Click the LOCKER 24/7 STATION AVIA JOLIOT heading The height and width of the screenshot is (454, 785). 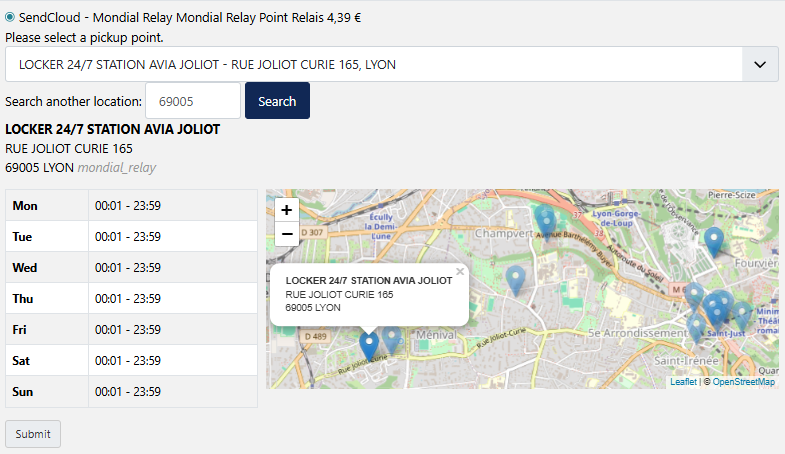112,129
